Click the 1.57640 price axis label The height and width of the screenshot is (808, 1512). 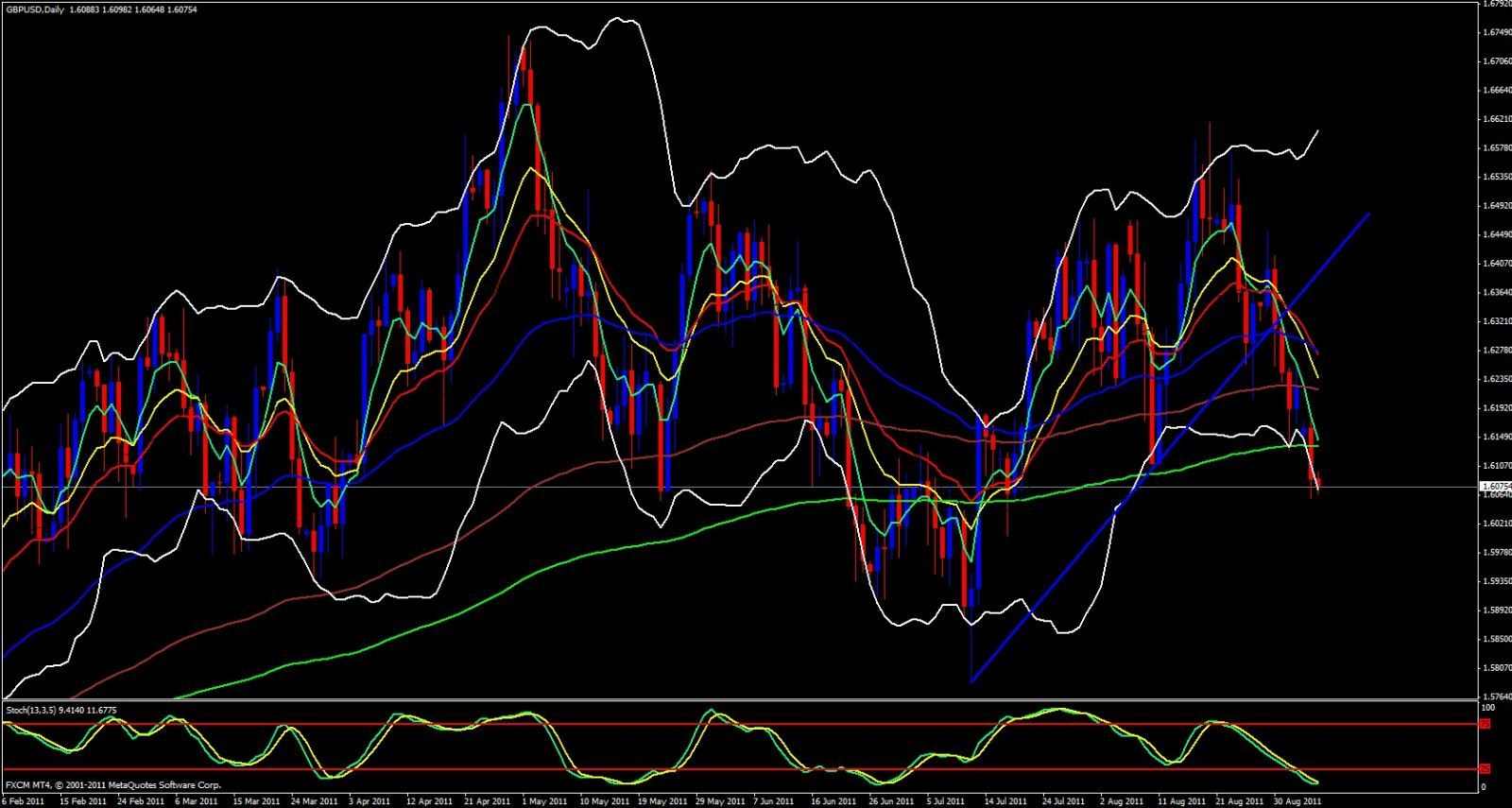pyautogui.click(x=1496, y=696)
